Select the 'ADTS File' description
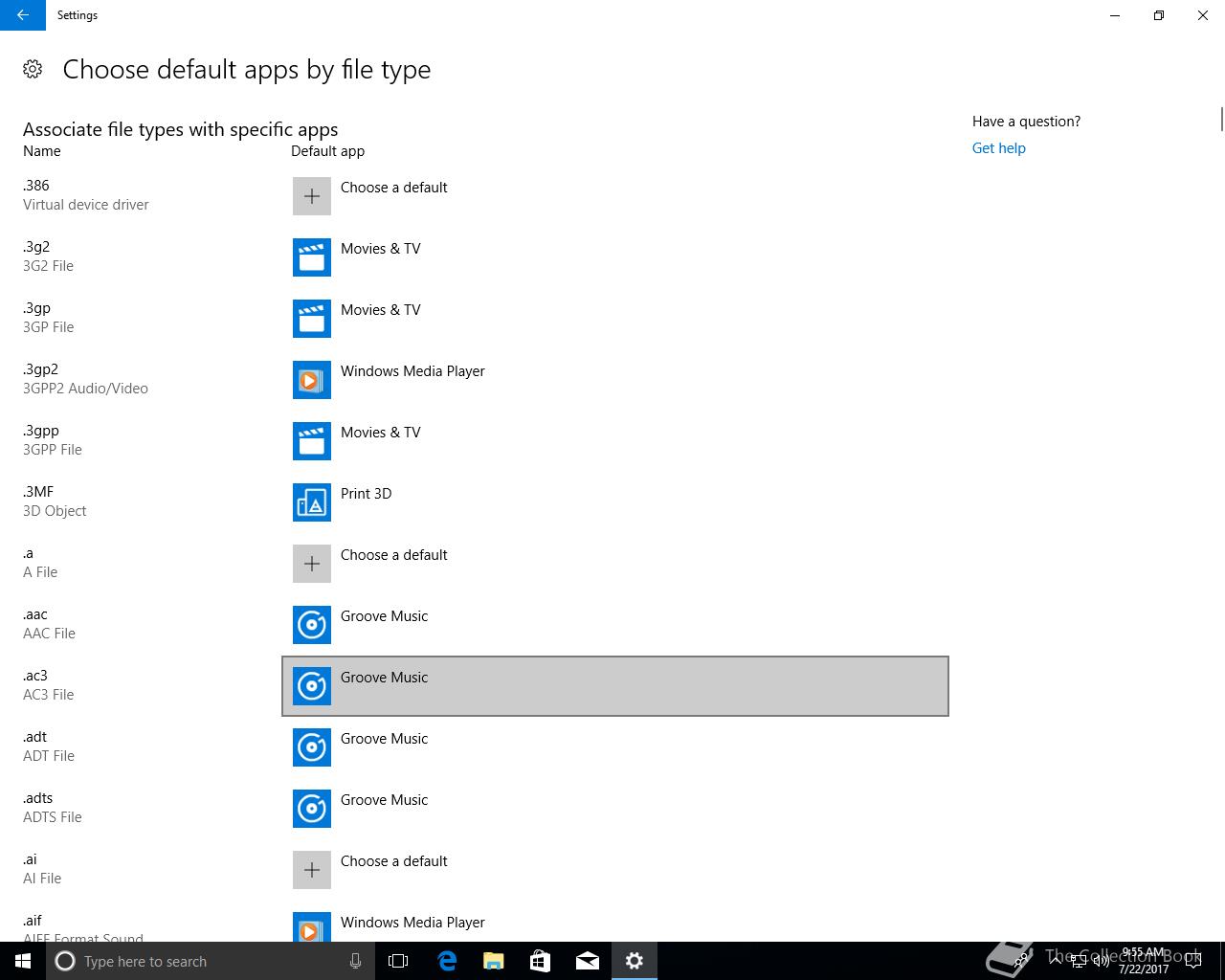 [53, 817]
